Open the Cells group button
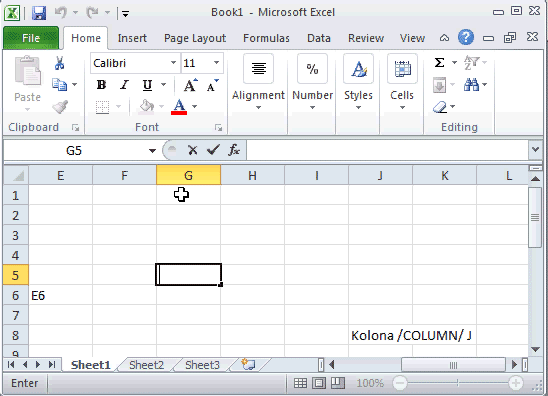This screenshot has width=548, height=396. pos(402,81)
